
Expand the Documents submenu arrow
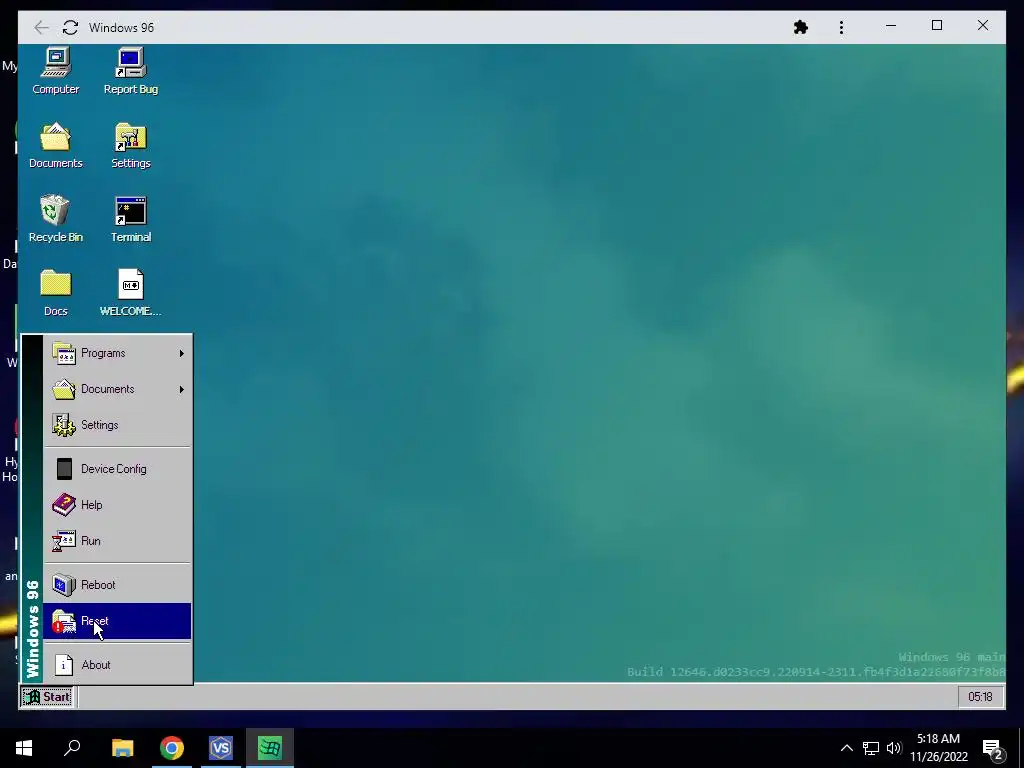[x=182, y=389]
